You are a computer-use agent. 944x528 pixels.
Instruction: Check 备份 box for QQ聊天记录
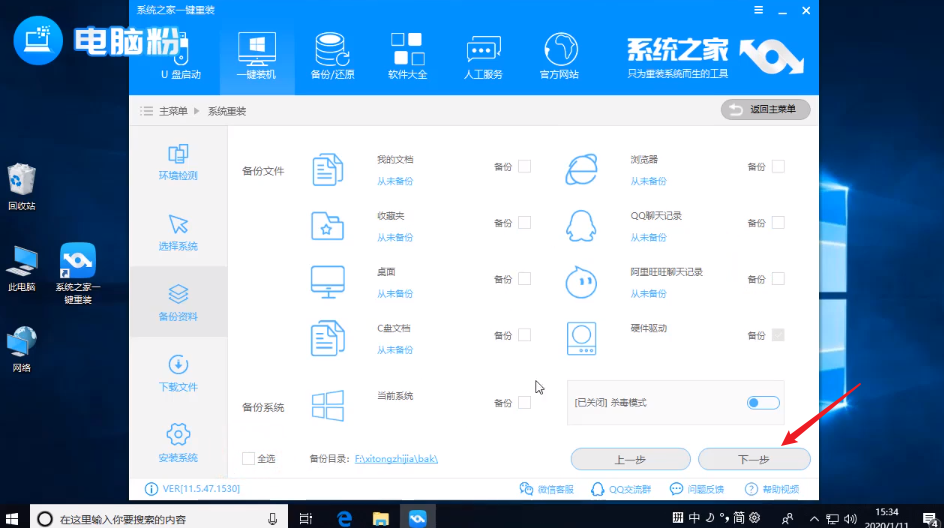click(x=778, y=223)
